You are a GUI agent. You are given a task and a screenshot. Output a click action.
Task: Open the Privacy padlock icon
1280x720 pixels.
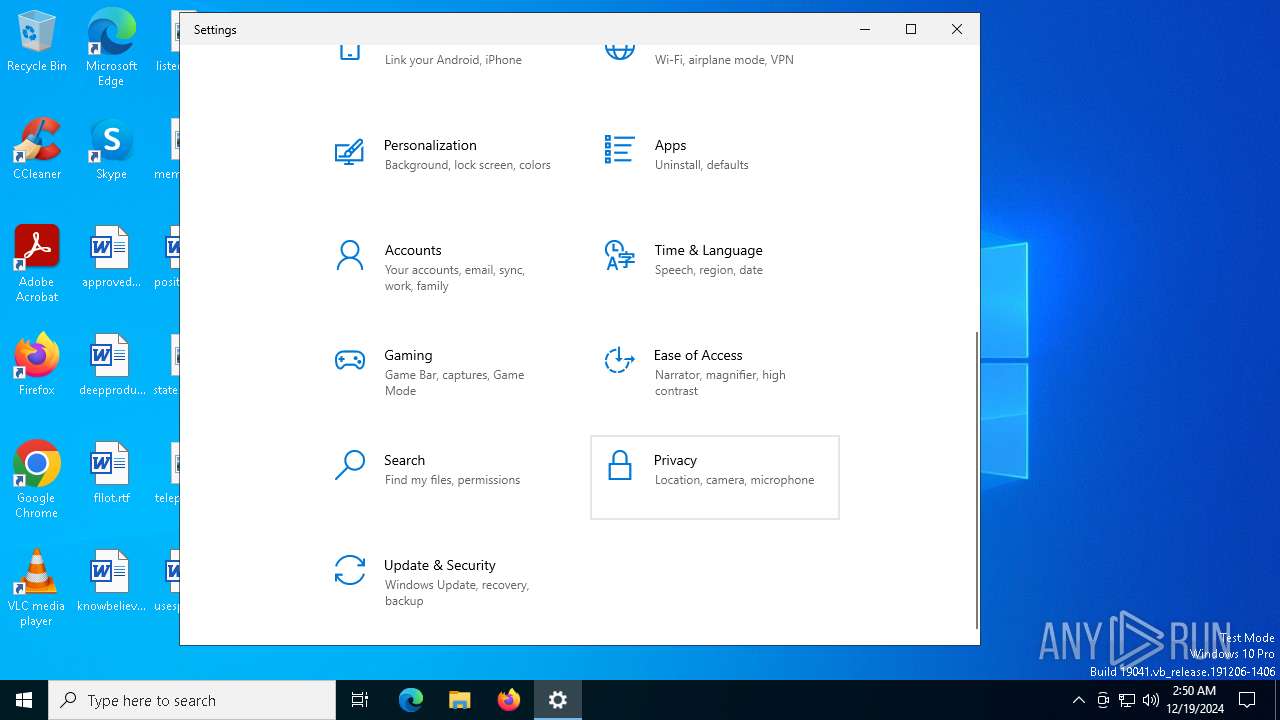(x=620, y=465)
